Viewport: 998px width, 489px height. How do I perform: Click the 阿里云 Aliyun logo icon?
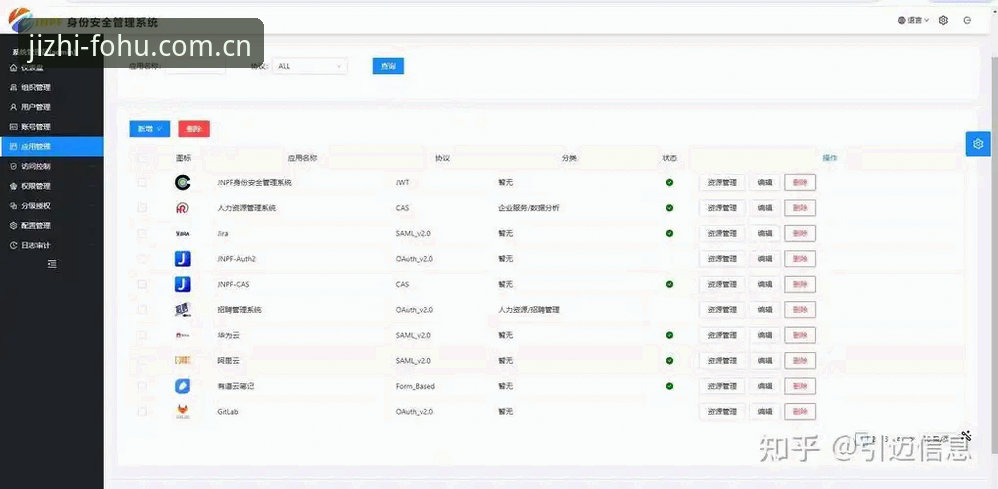click(x=183, y=361)
